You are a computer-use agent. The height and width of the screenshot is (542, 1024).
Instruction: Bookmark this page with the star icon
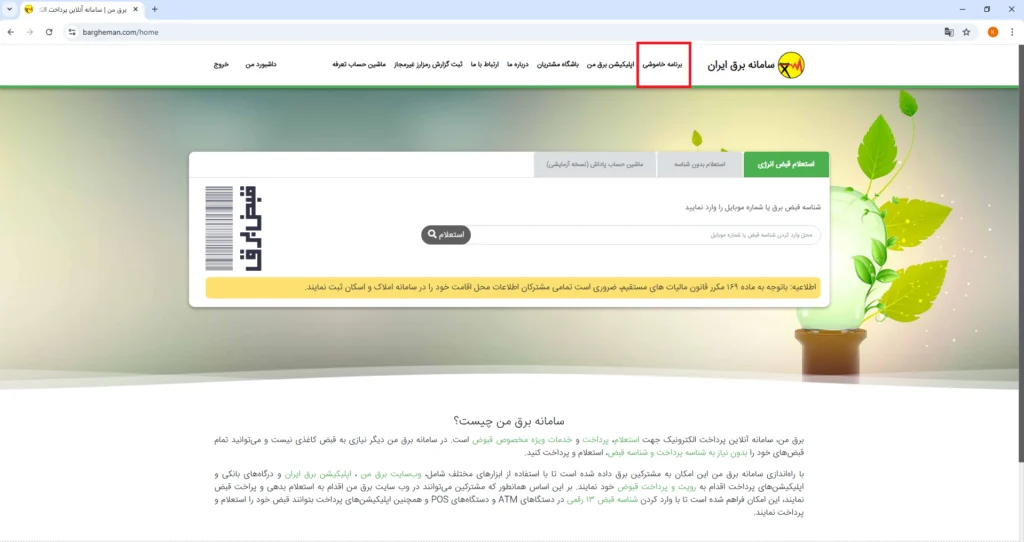pos(966,32)
